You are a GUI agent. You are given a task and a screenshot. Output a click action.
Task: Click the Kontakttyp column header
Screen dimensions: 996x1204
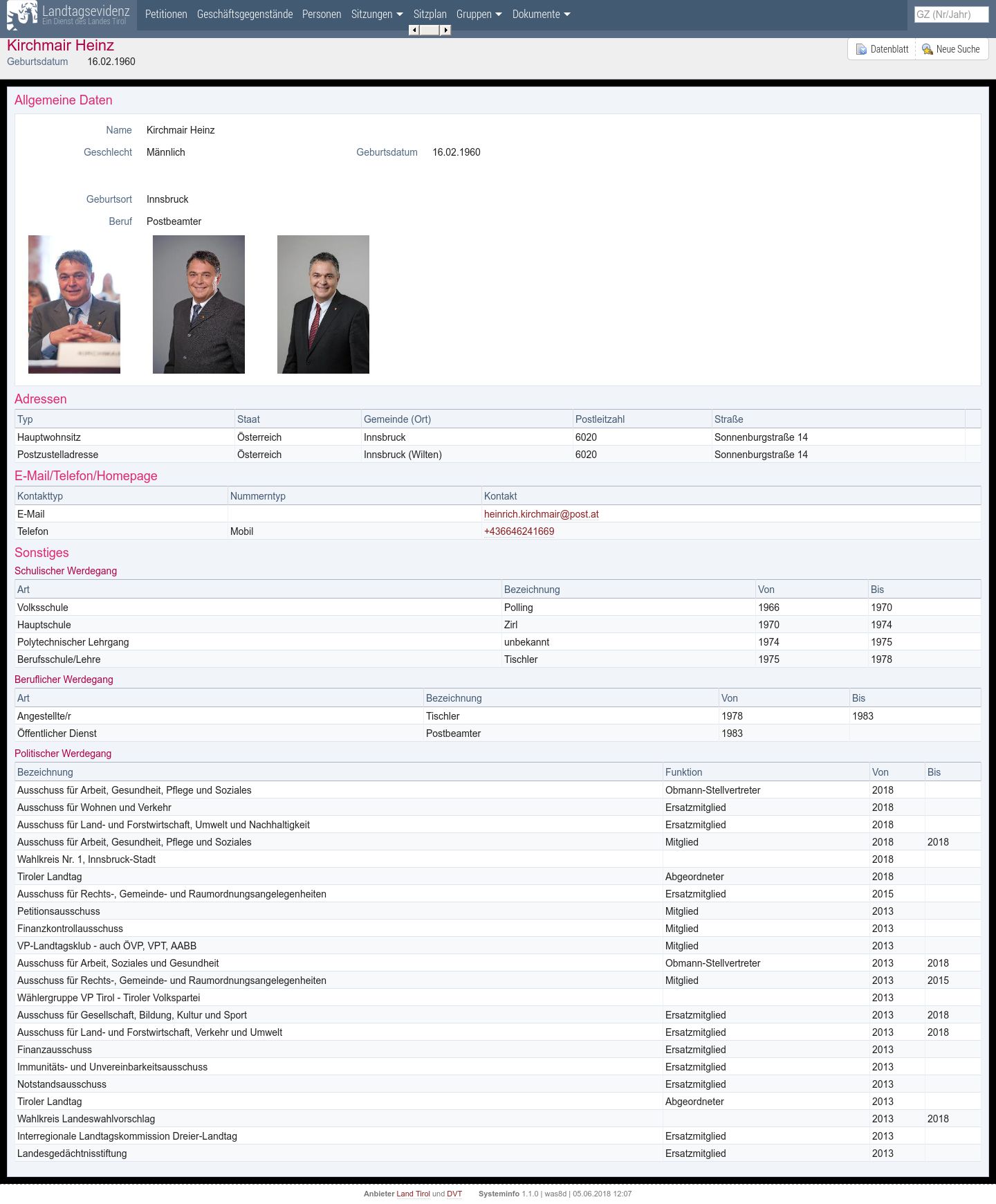[x=121, y=496]
